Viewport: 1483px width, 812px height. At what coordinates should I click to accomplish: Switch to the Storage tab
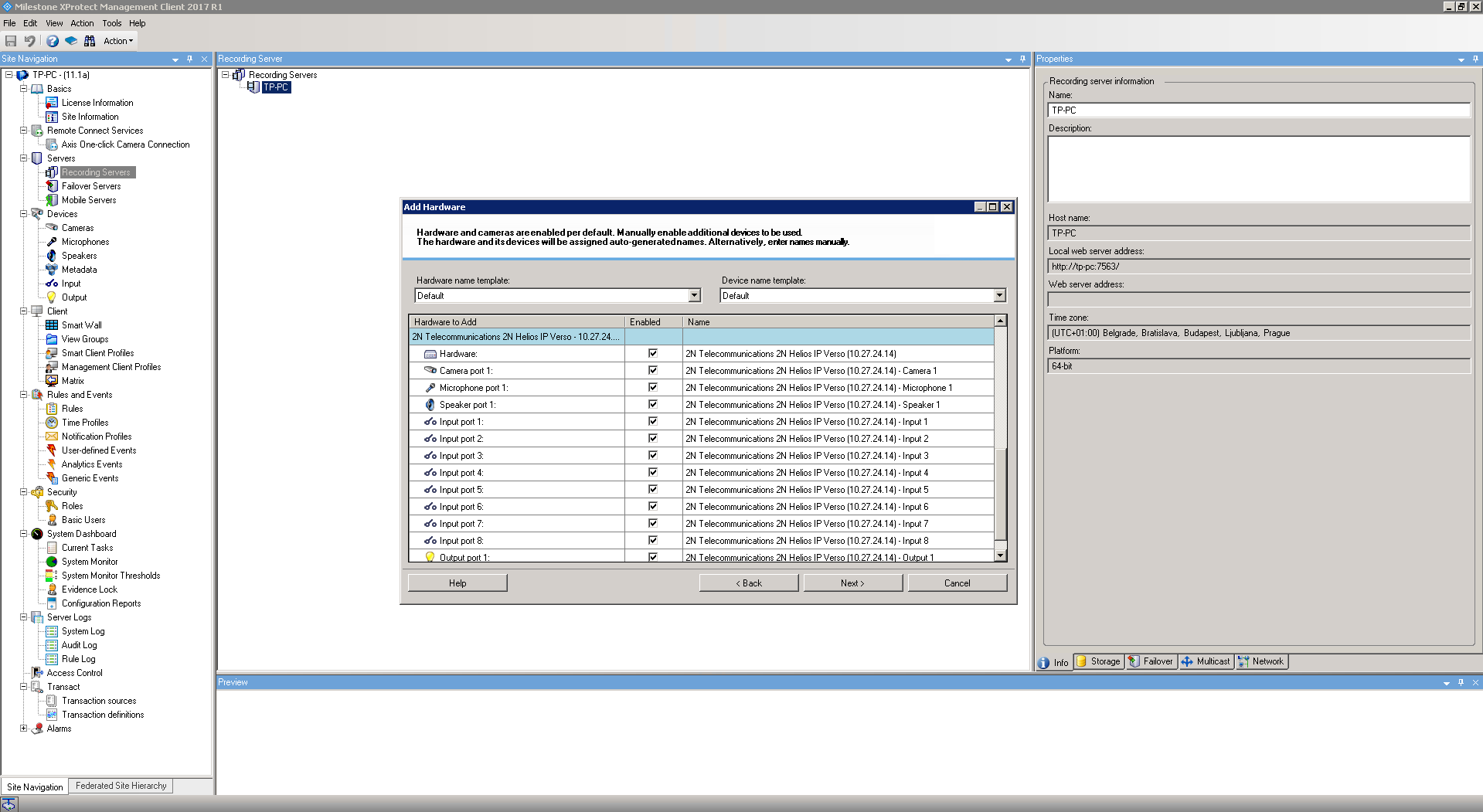click(x=1099, y=661)
